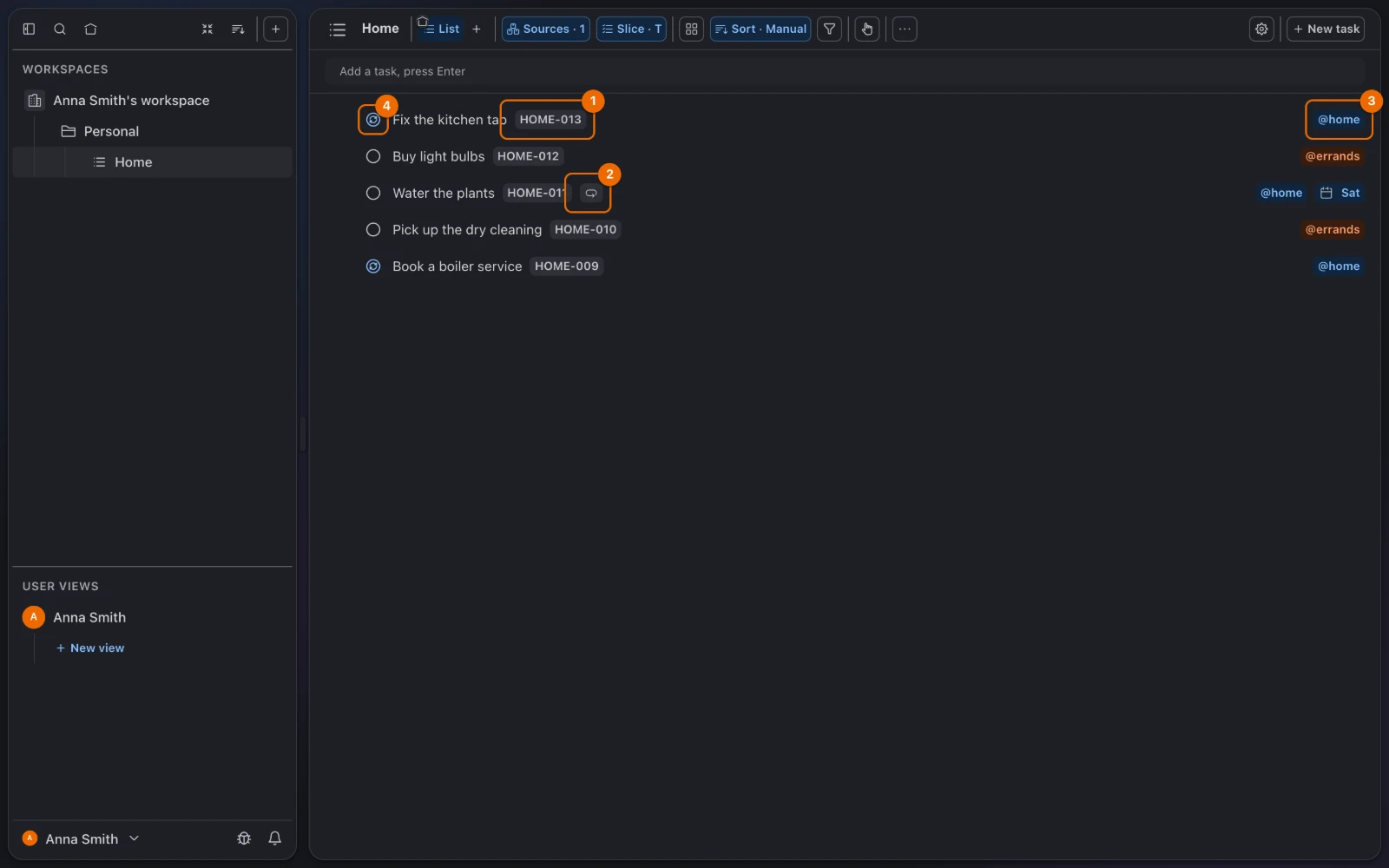The image size is (1389, 868).
Task: Go to home via sidebar house icon
Action: pos(90,29)
